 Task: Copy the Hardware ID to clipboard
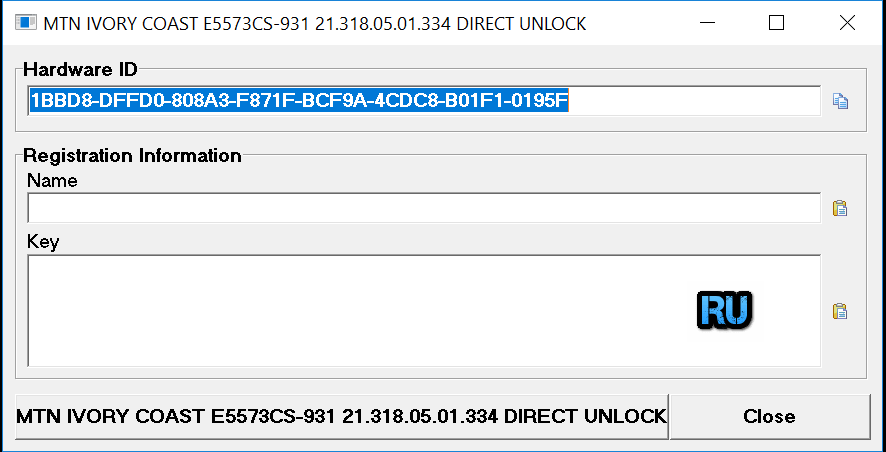click(x=840, y=102)
